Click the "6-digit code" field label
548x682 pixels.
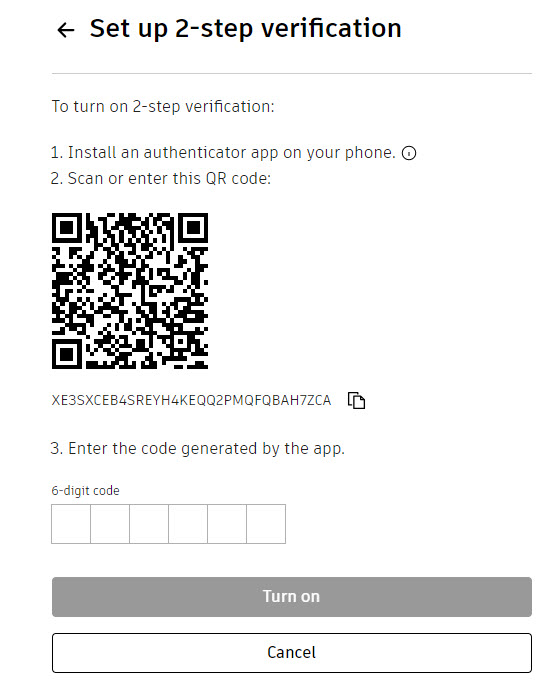coord(85,491)
